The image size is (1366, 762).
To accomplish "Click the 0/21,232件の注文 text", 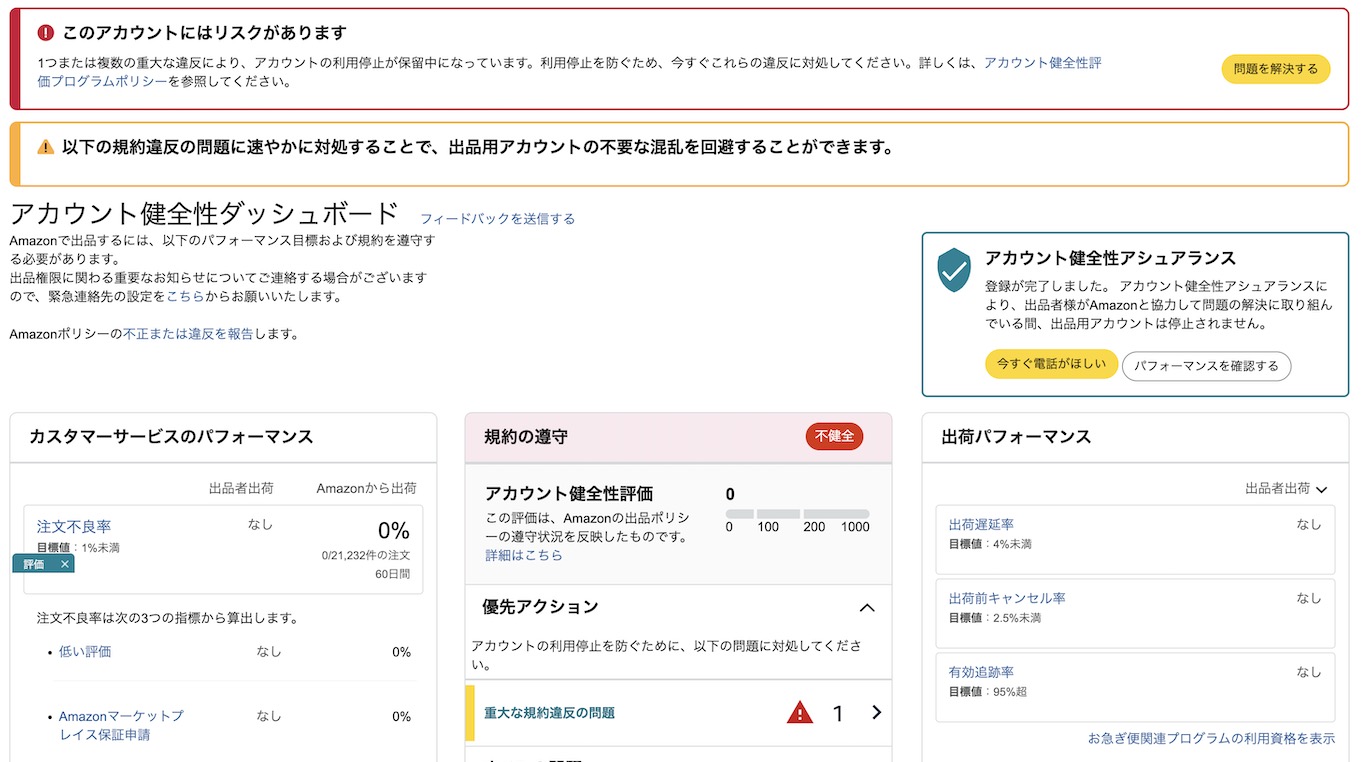I will 366,555.
